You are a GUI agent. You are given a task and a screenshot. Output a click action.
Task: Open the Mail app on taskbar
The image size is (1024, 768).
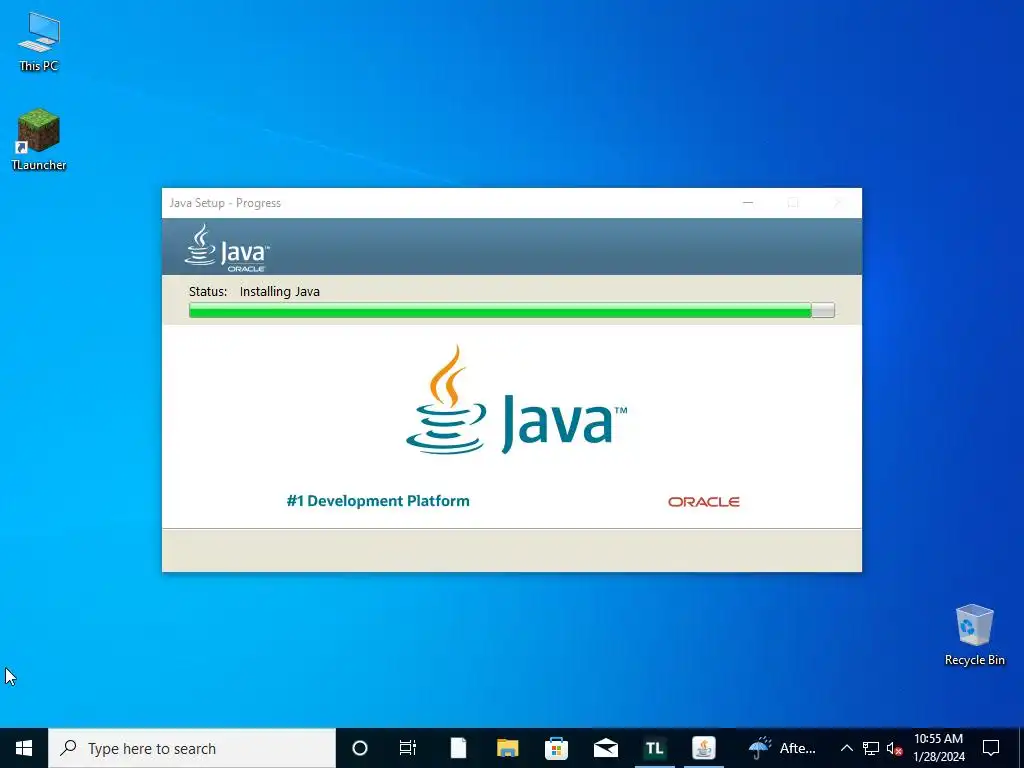(605, 748)
